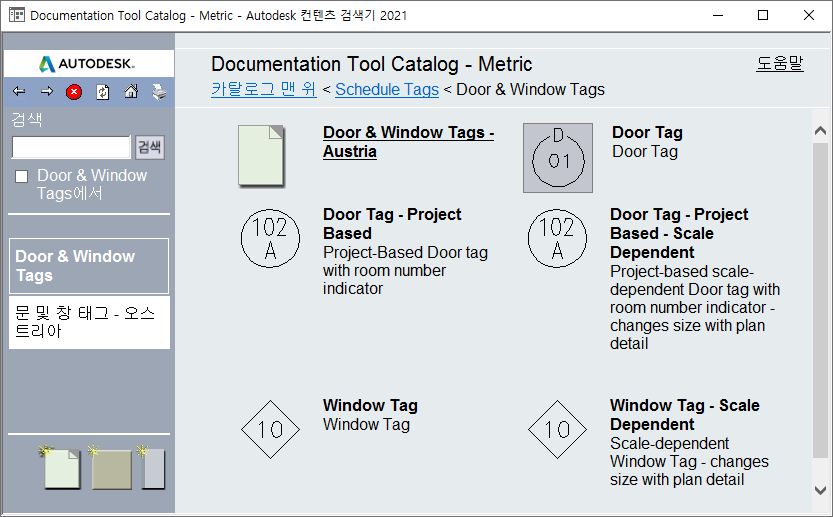Click Door Tag - Project Based - Scale Dependent title

coord(679,233)
